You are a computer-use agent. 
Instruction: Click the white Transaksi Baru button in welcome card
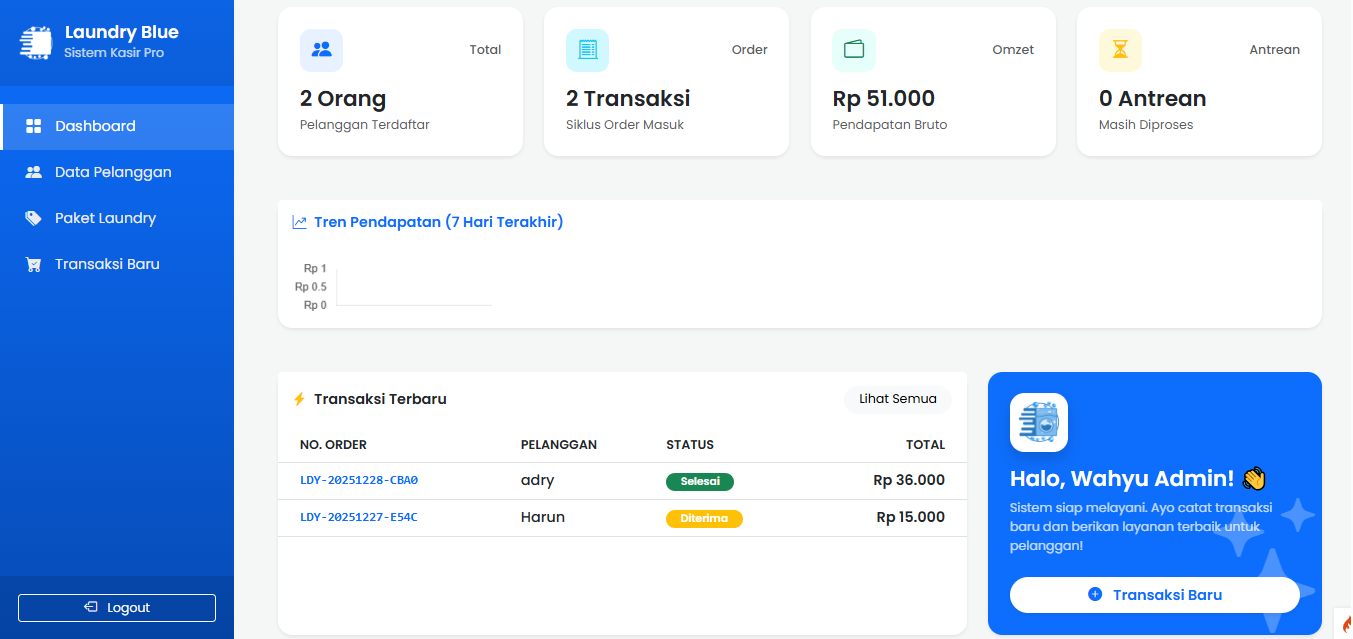pos(1155,595)
